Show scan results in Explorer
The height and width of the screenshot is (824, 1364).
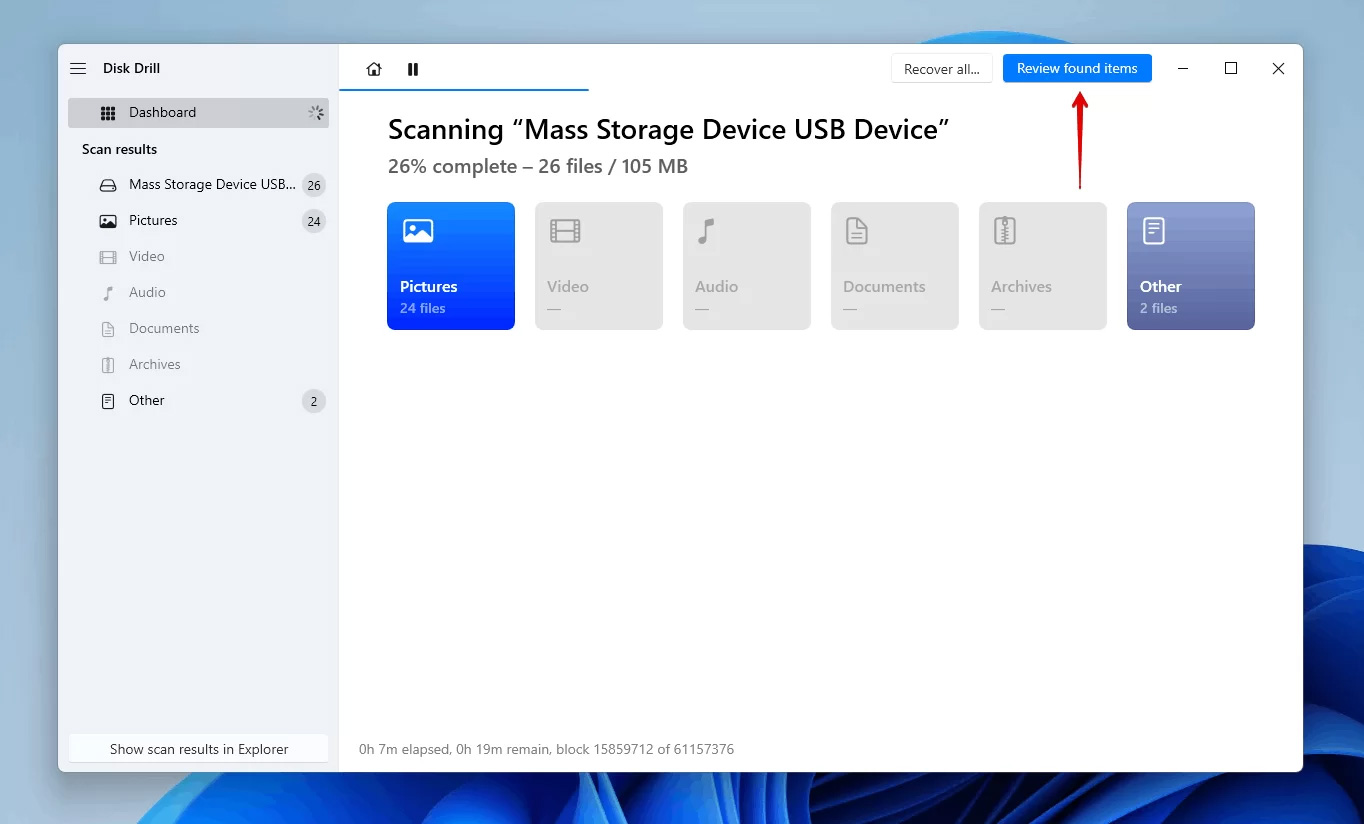click(x=199, y=749)
